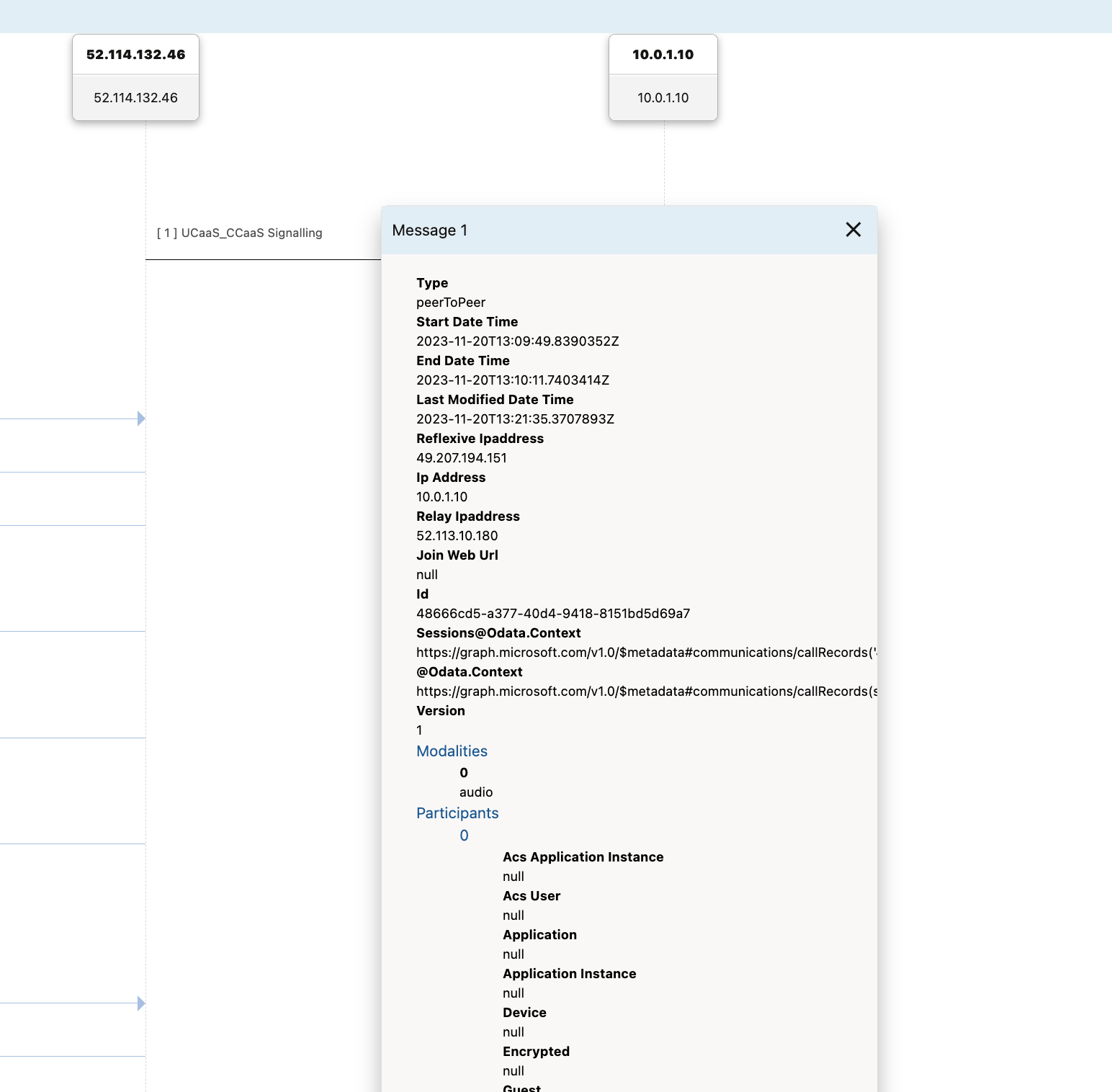Click the 'End Date Time' label

463,361
